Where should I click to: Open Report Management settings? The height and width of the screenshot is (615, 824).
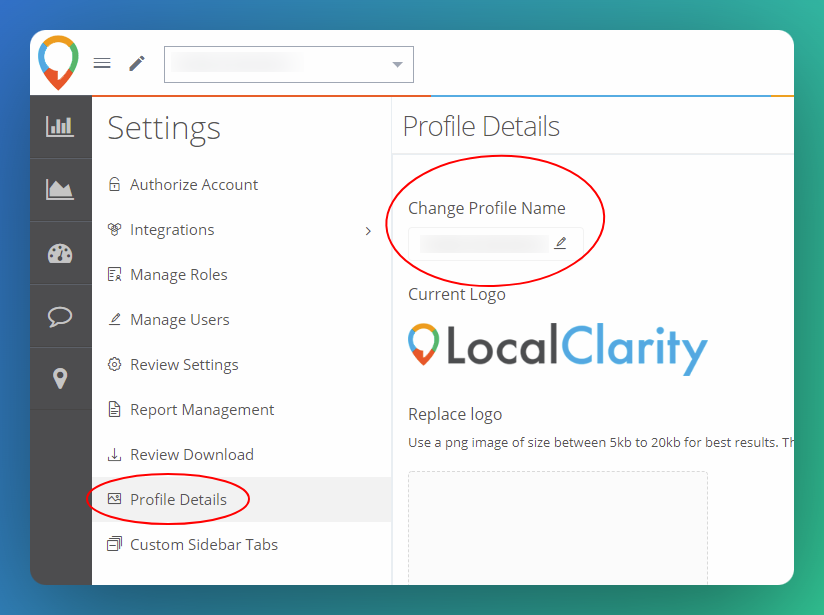(x=242, y=409)
